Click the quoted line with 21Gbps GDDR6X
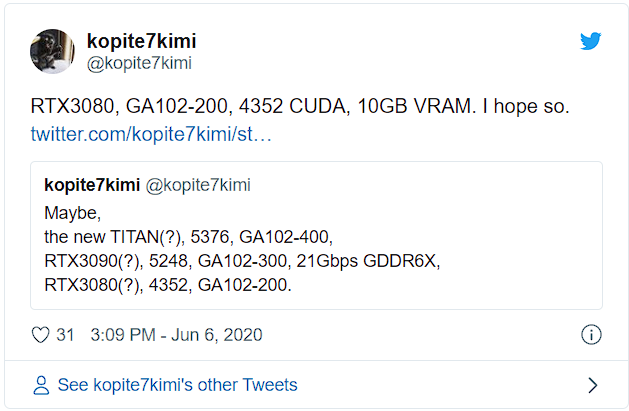This screenshot has height=411, width=629. coord(242,261)
